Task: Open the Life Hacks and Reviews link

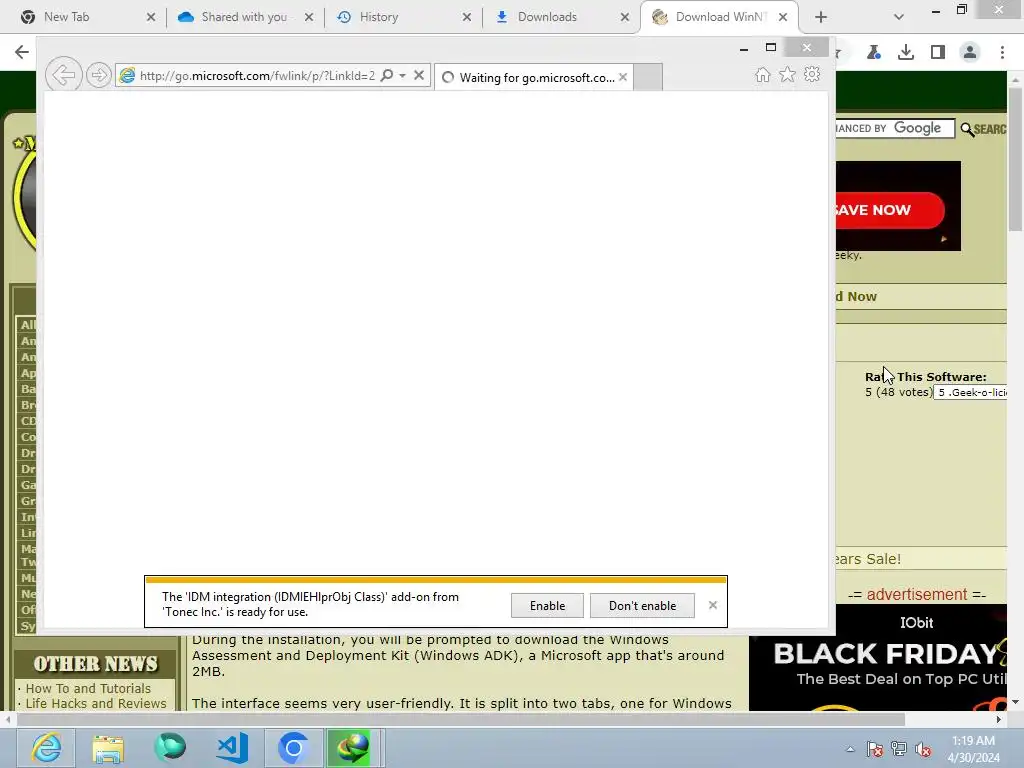Action: click(96, 703)
